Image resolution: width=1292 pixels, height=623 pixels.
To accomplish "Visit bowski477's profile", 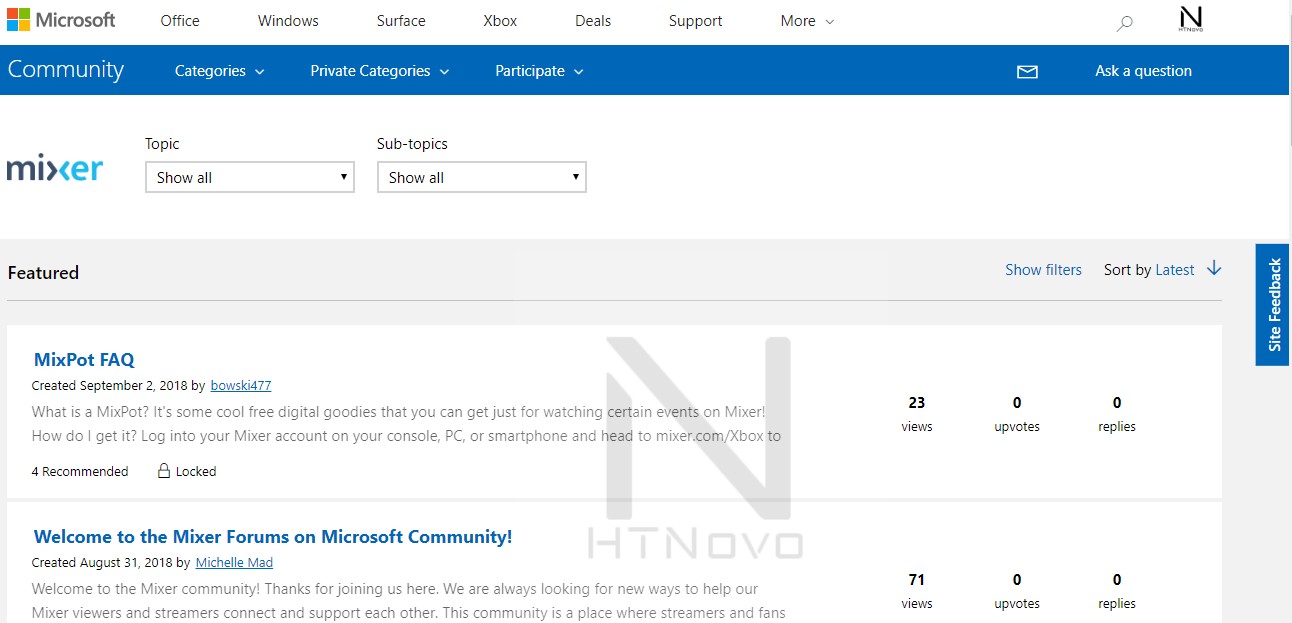I will coord(240,385).
